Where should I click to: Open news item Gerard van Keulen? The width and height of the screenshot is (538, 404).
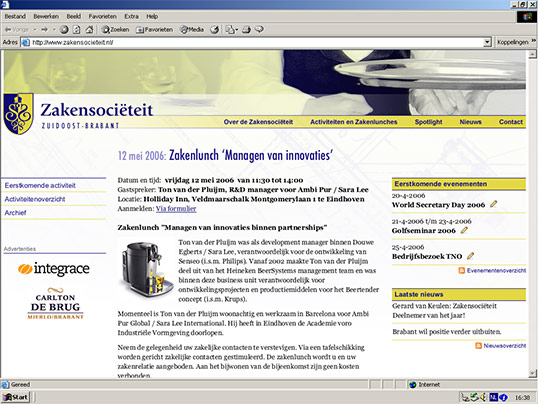(444, 311)
